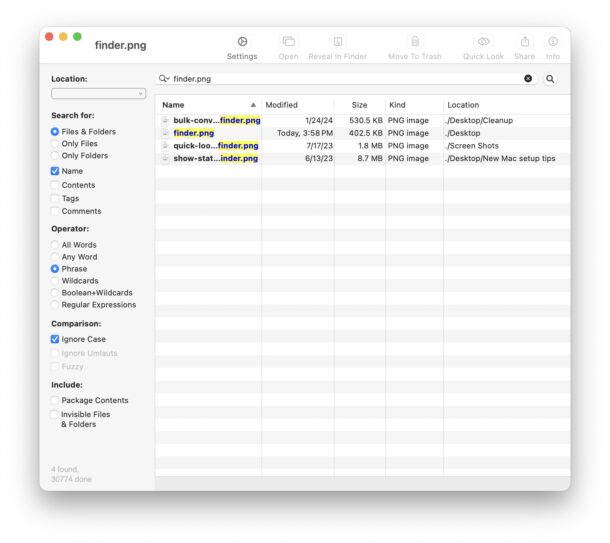Open the Location dropdown

tap(98, 94)
